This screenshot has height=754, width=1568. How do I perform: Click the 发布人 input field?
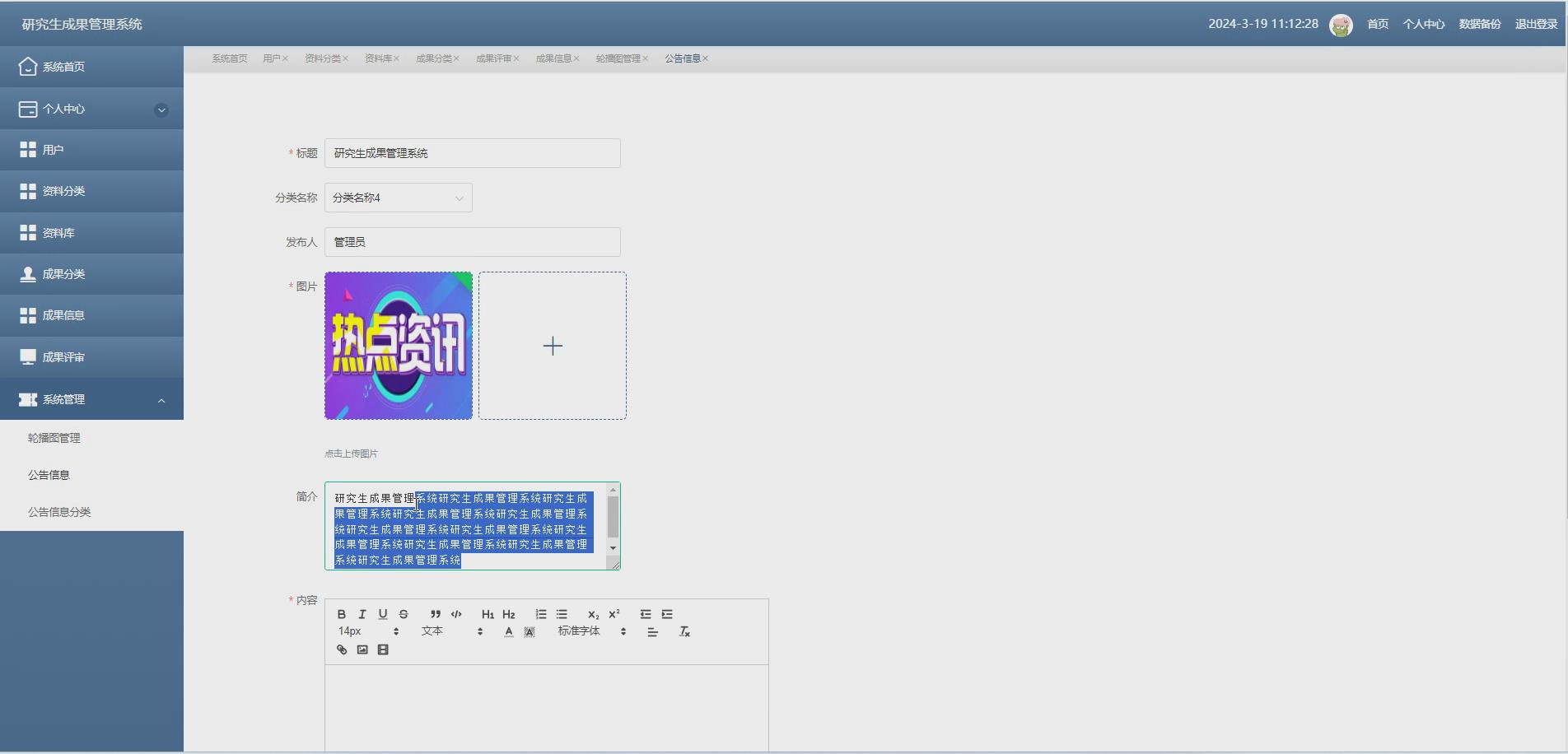click(x=473, y=242)
